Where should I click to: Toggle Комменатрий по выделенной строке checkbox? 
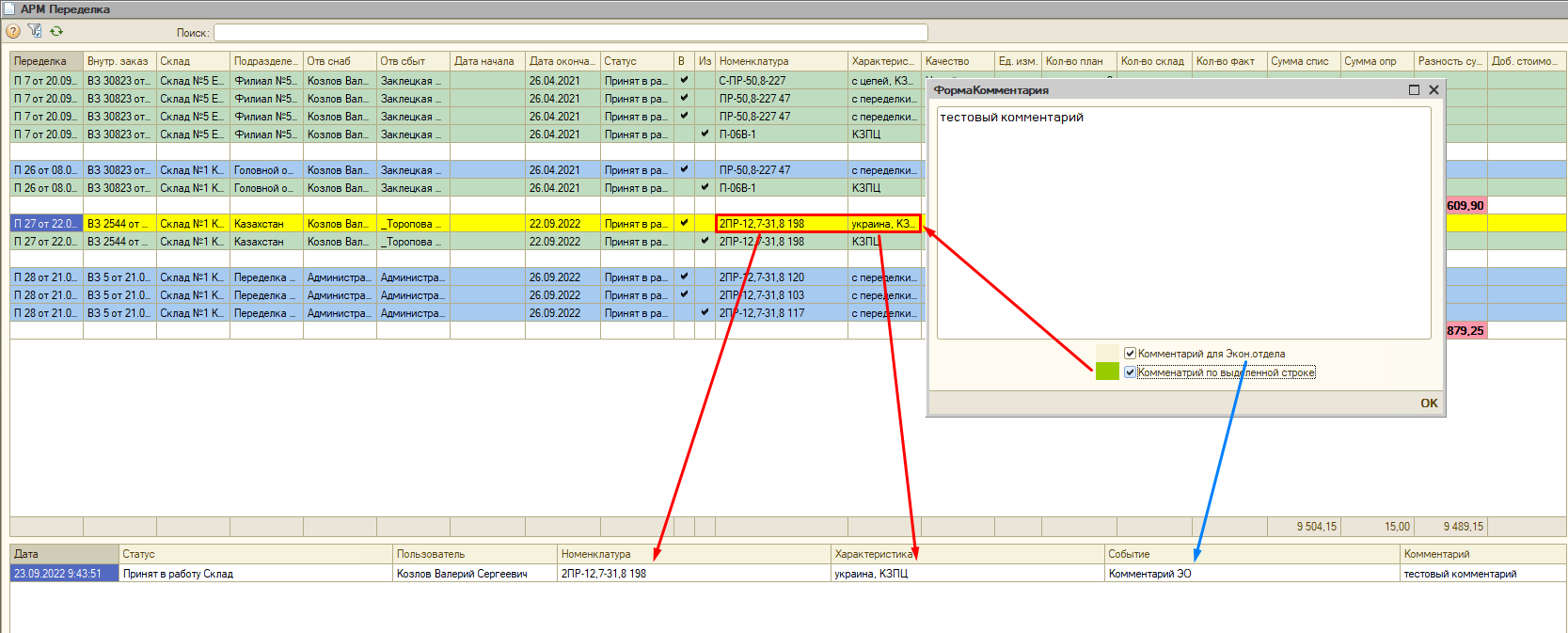tap(1130, 372)
